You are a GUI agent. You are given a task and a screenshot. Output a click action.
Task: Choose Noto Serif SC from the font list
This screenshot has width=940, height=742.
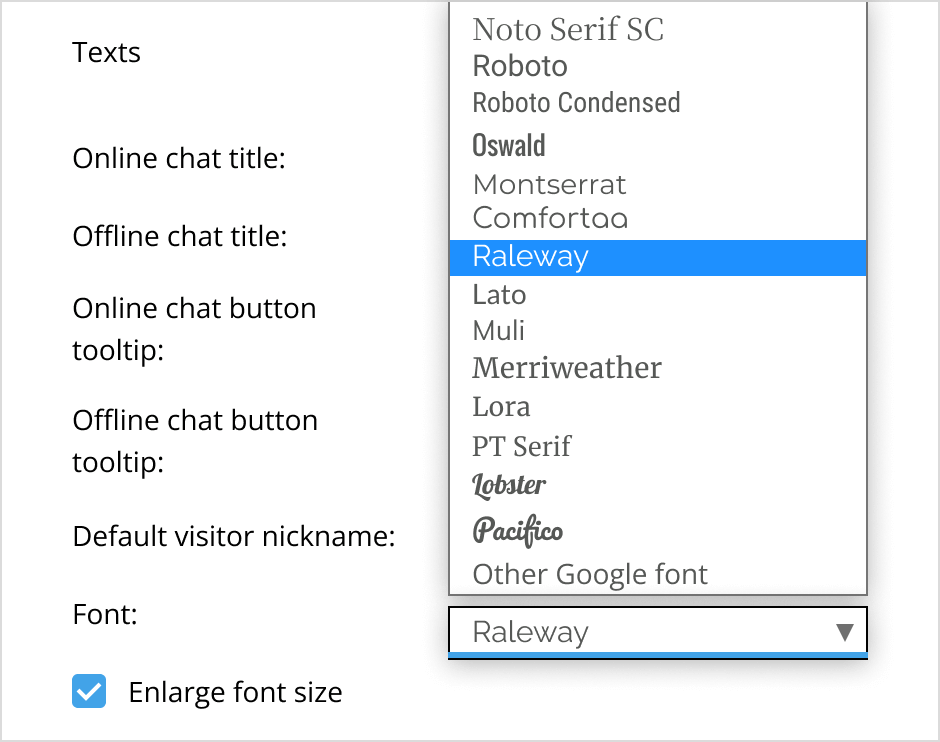tap(566, 29)
